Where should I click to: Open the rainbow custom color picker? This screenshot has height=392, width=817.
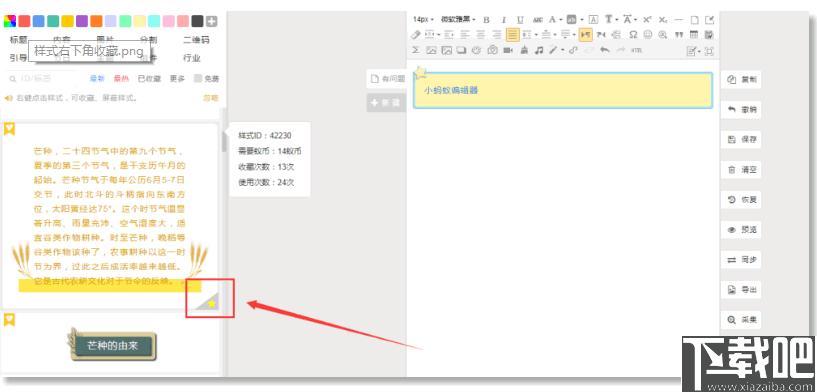9,21
